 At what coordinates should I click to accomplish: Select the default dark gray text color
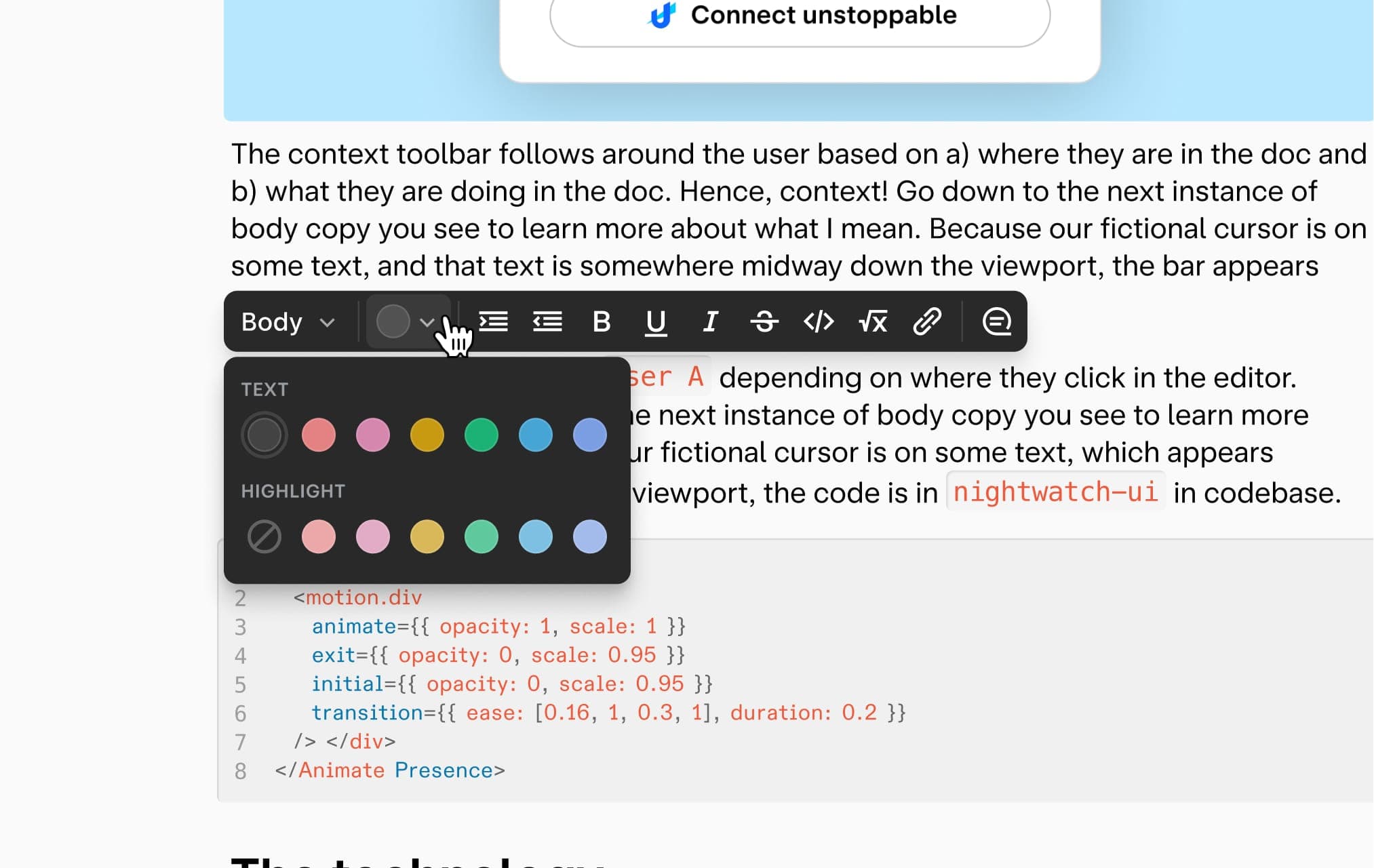[x=264, y=435]
